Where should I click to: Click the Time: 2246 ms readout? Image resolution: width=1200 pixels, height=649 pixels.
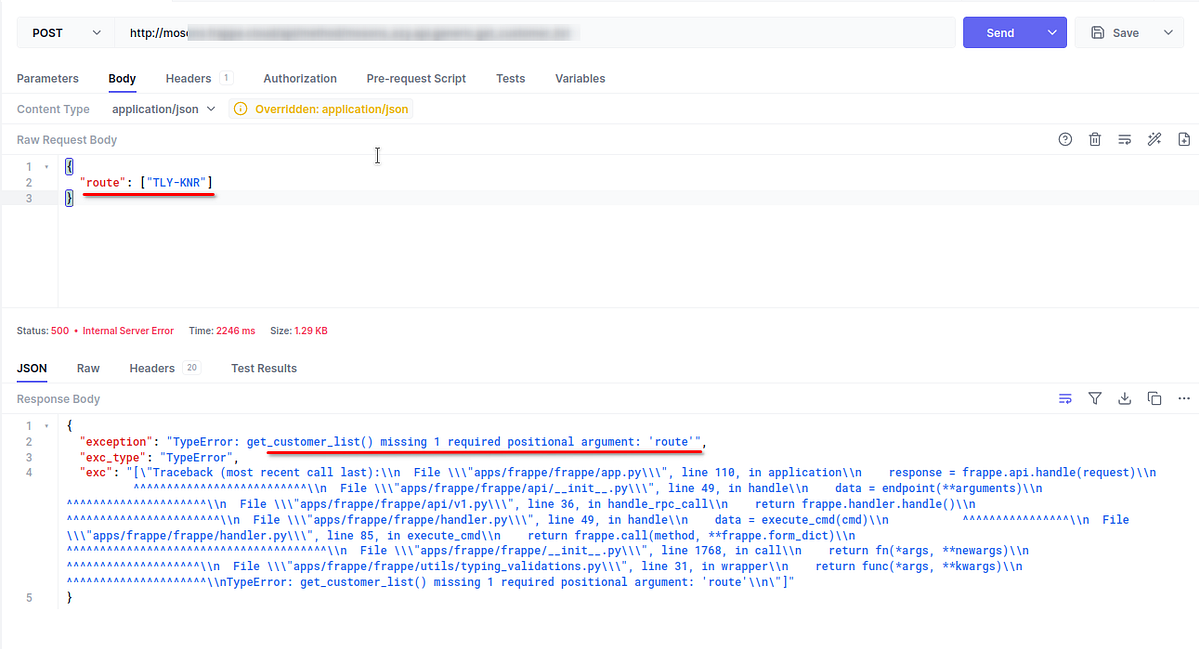click(x=222, y=330)
